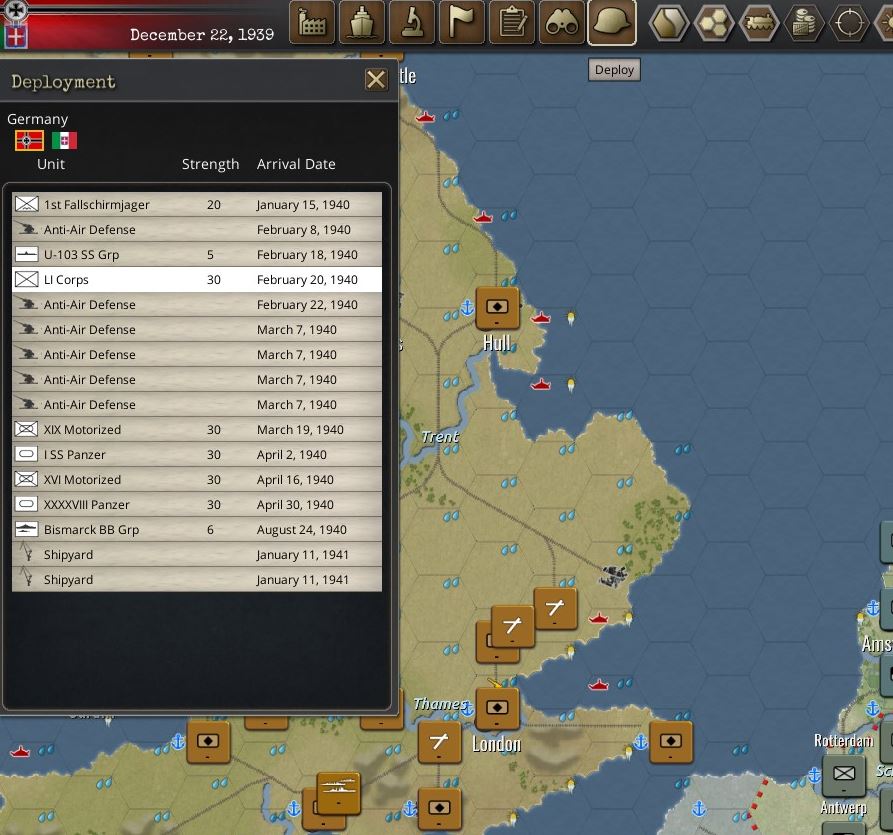This screenshot has height=835, width=893.
Task: Select the German flag in Deployment panel
Action: [29, 140]
